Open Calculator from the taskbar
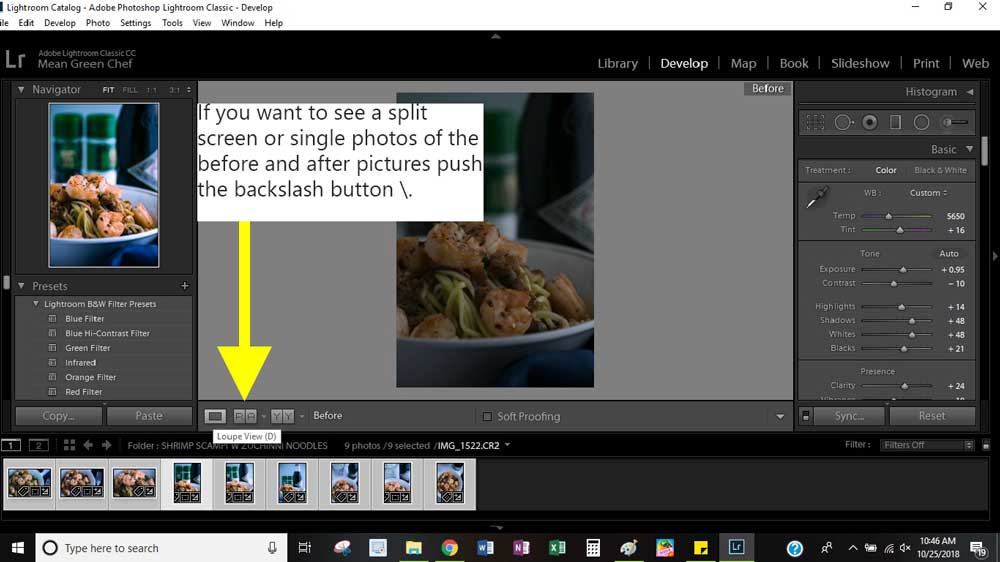 click(592, 548)
